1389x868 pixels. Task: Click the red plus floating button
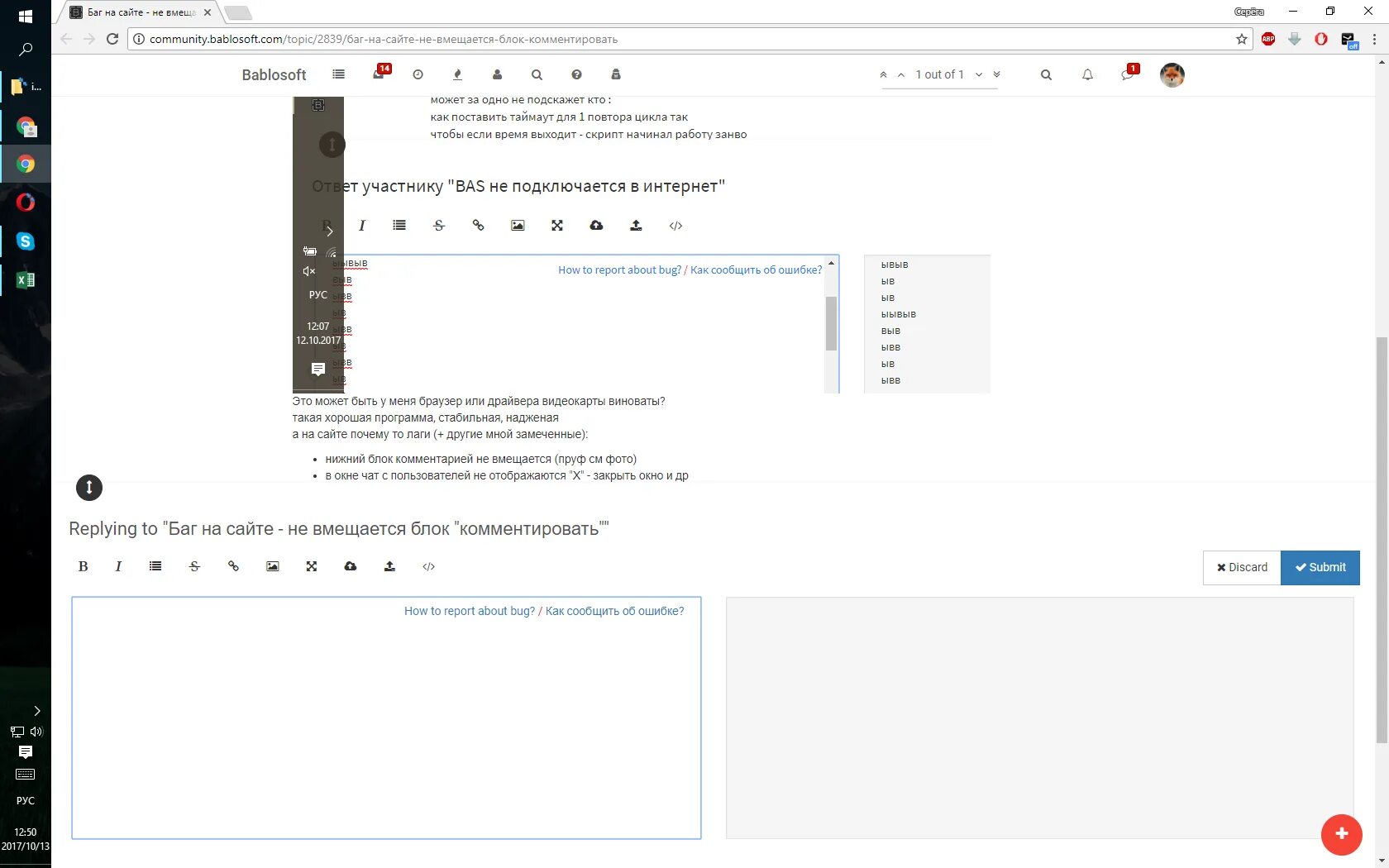[1341, 834]
